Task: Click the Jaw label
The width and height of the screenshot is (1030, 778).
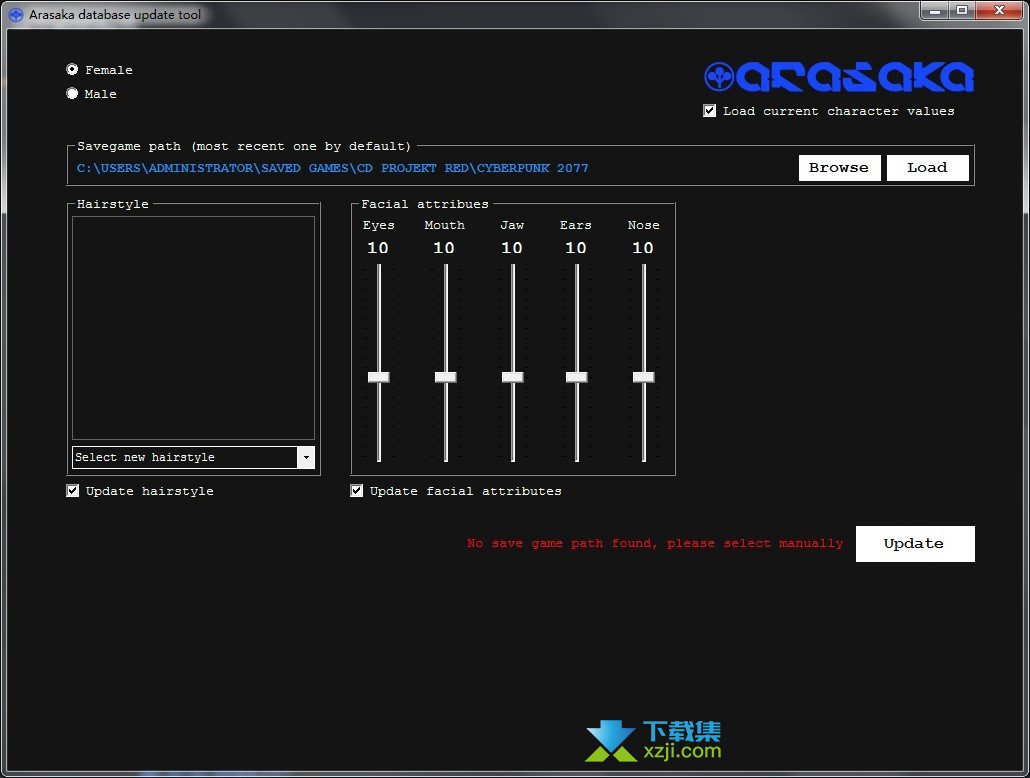Action: click(512, 225)
